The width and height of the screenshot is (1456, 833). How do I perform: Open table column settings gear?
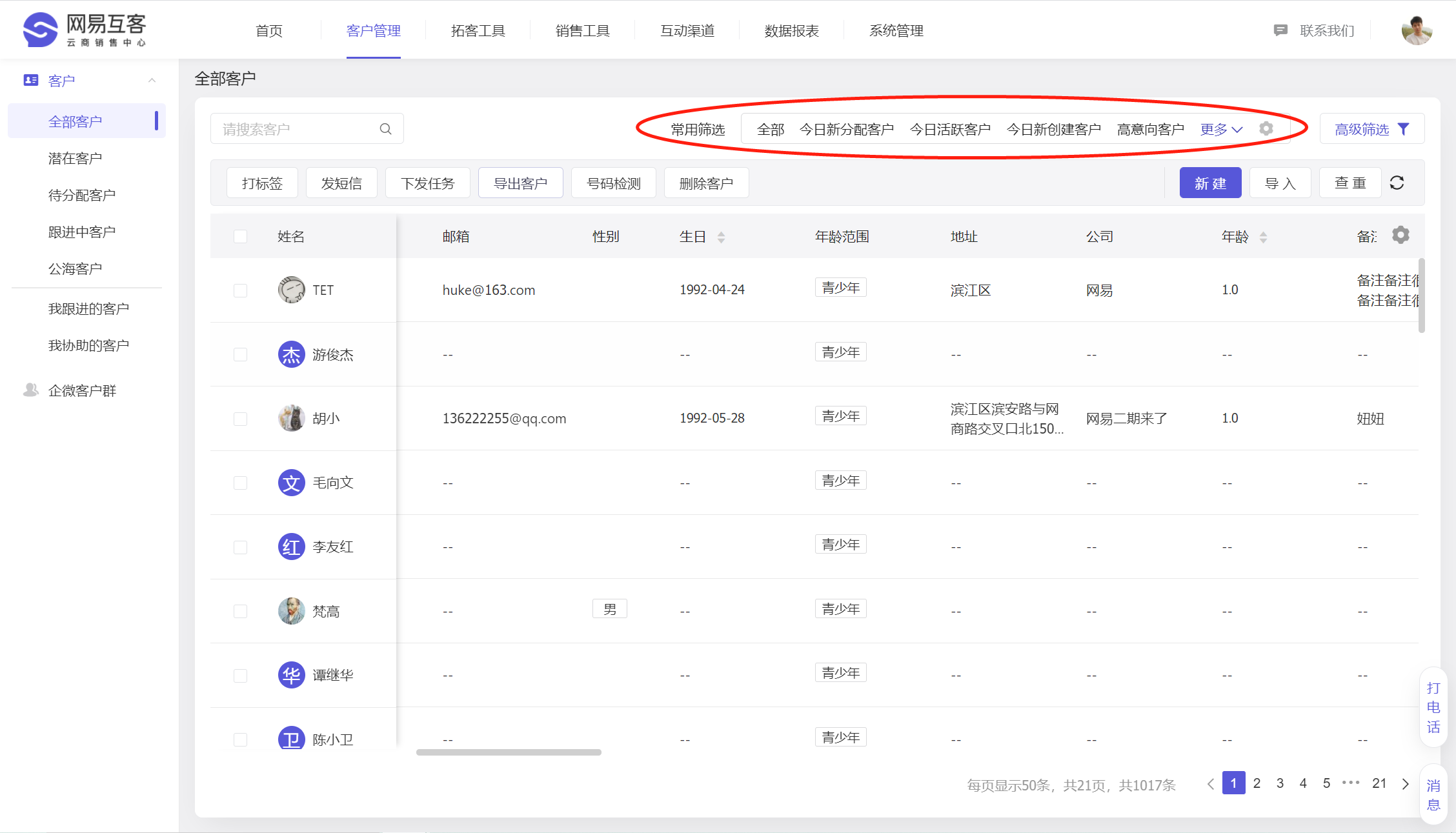[1400, 235]
